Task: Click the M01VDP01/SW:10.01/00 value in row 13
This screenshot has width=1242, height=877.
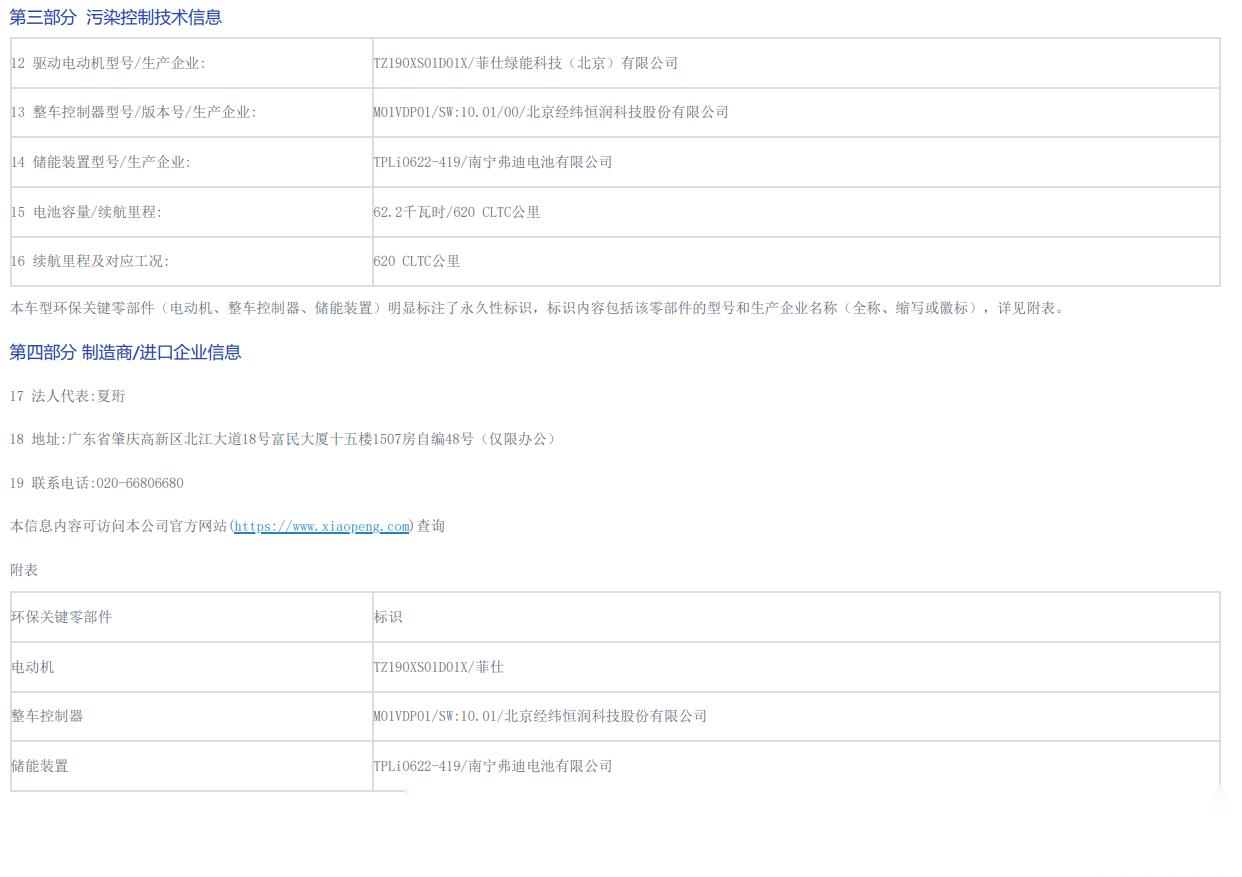Action: [550, 112]
